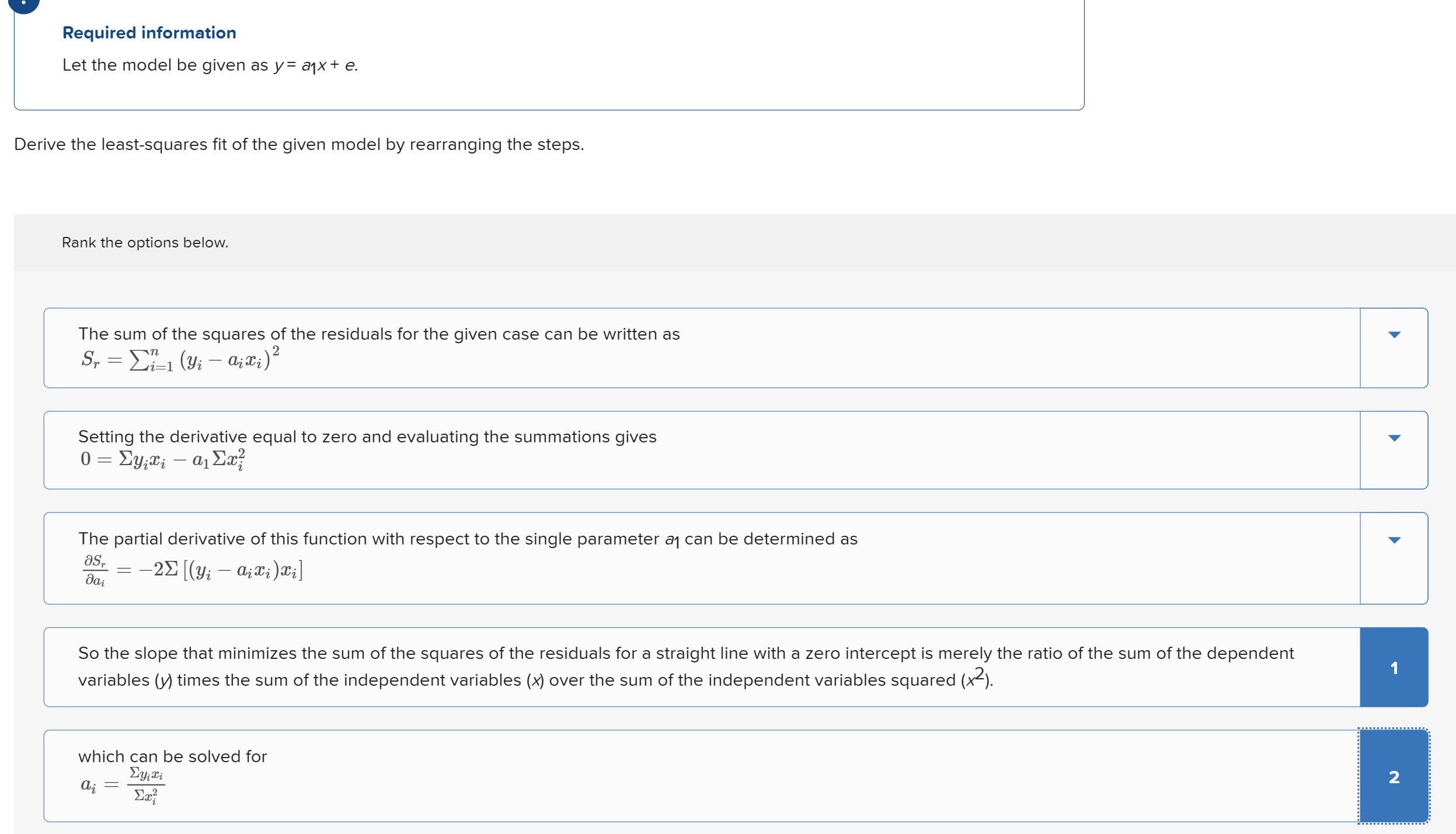
Task: Select the 'Setting the derivative equal to zero' card
Action: click(x=702, y=450)
